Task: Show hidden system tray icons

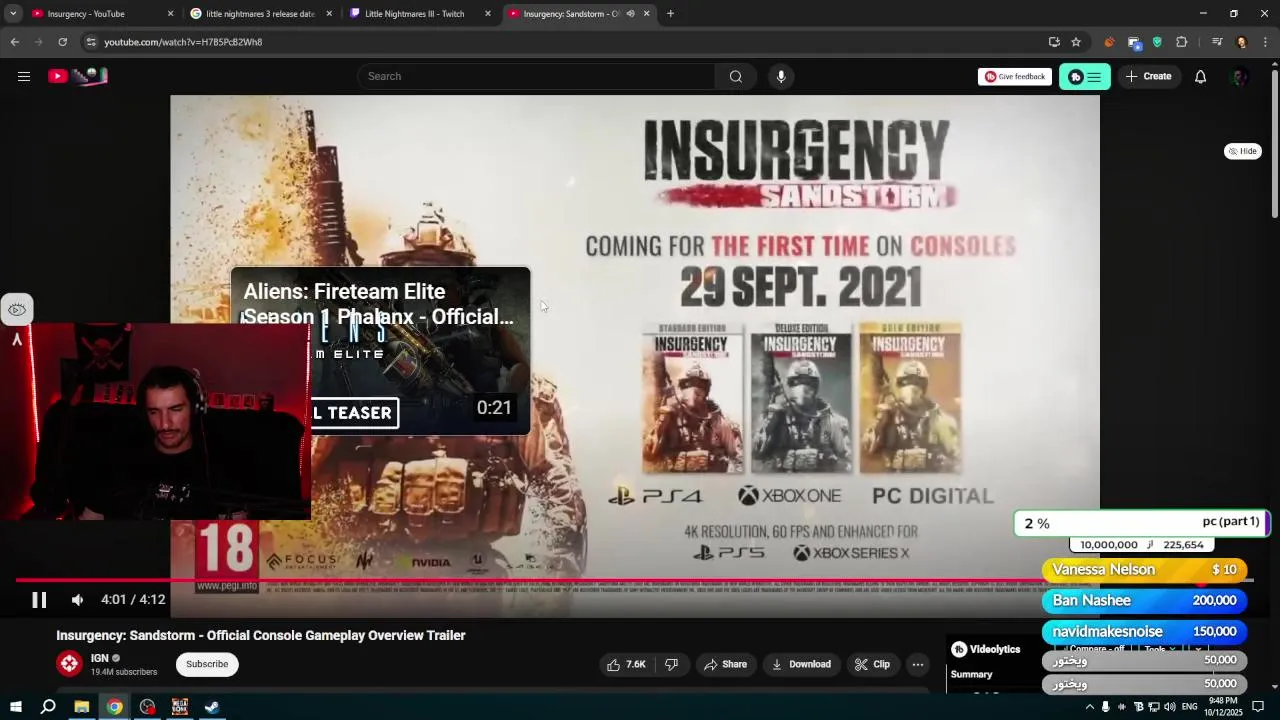Action: click(1089, 707)
